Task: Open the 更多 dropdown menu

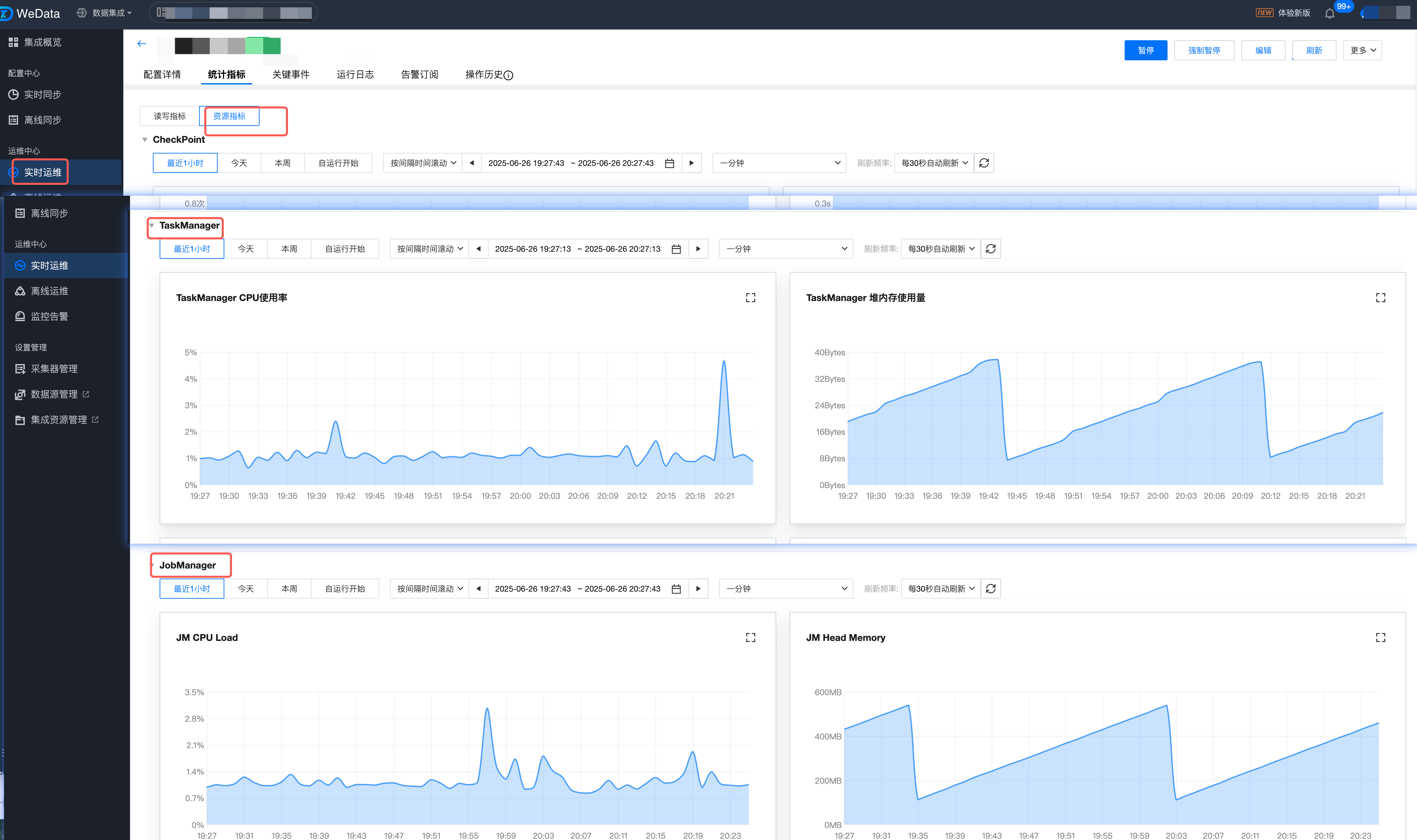Action: 1362,50
